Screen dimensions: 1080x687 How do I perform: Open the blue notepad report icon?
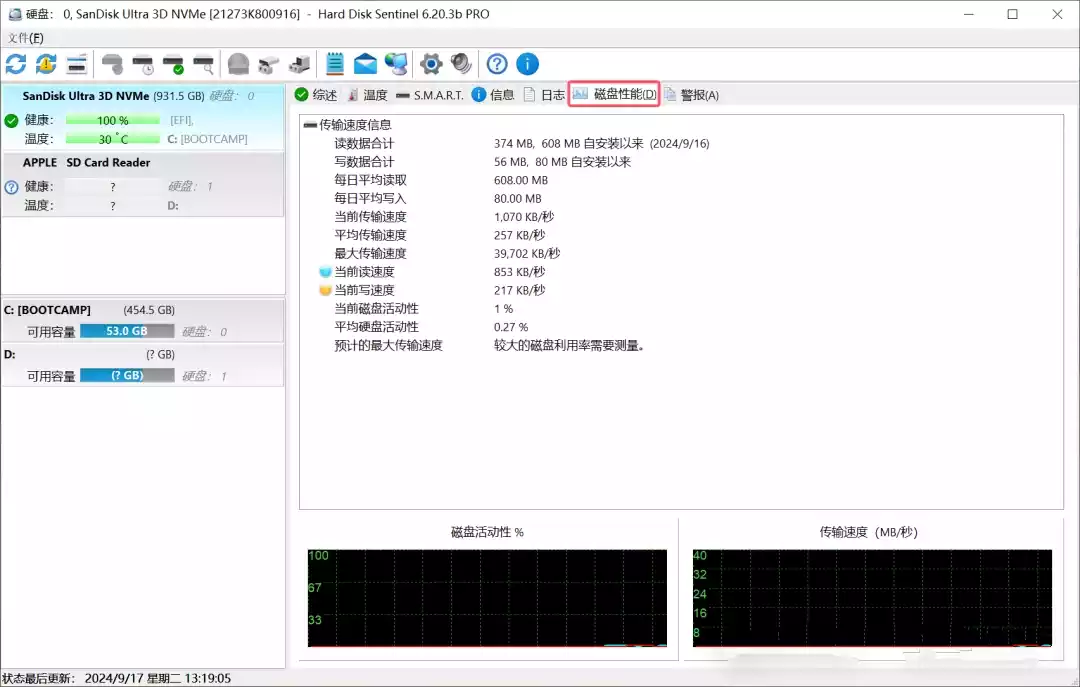(335, 64)
